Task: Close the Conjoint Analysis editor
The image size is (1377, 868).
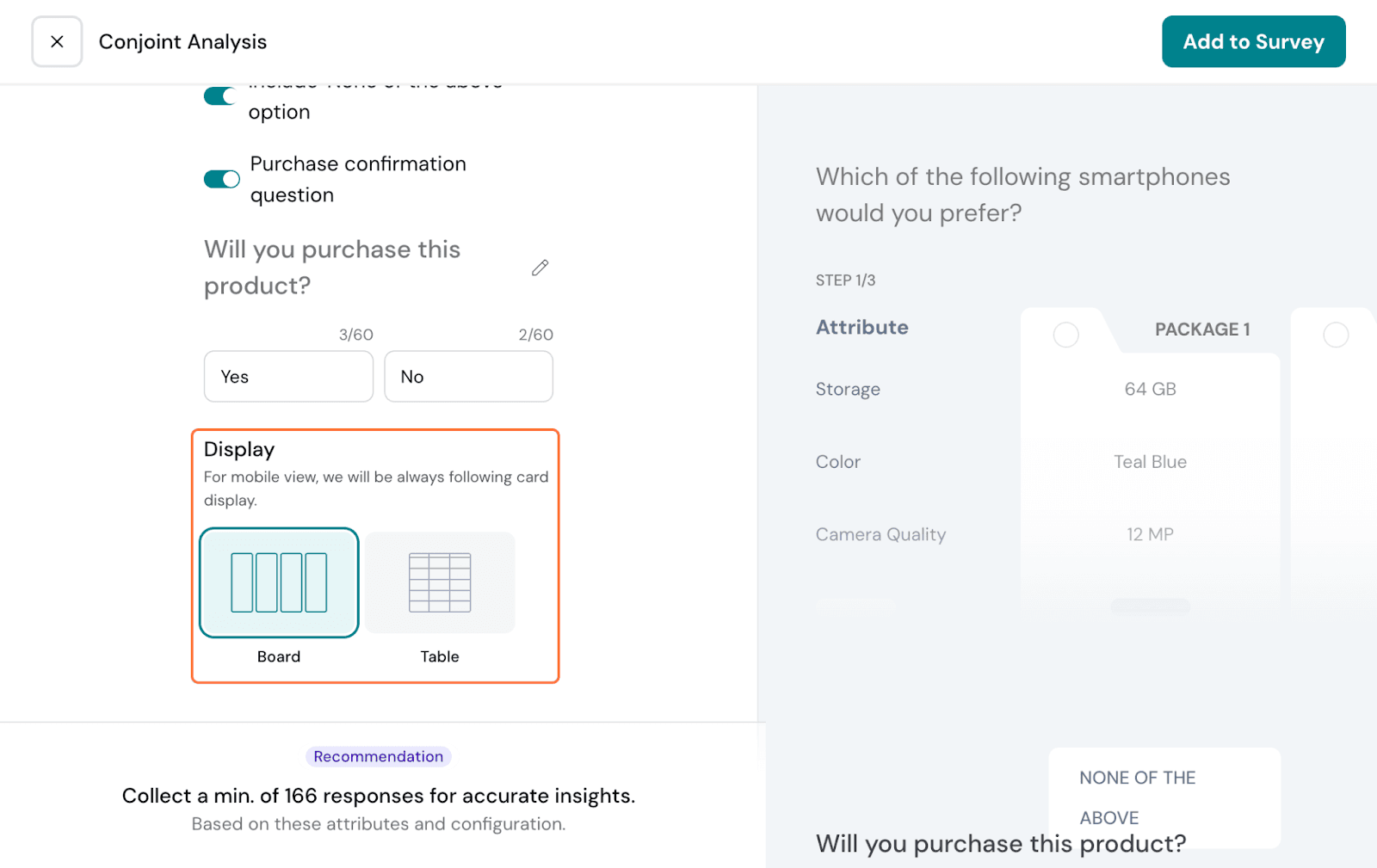Action: click(x=57, y=41)
